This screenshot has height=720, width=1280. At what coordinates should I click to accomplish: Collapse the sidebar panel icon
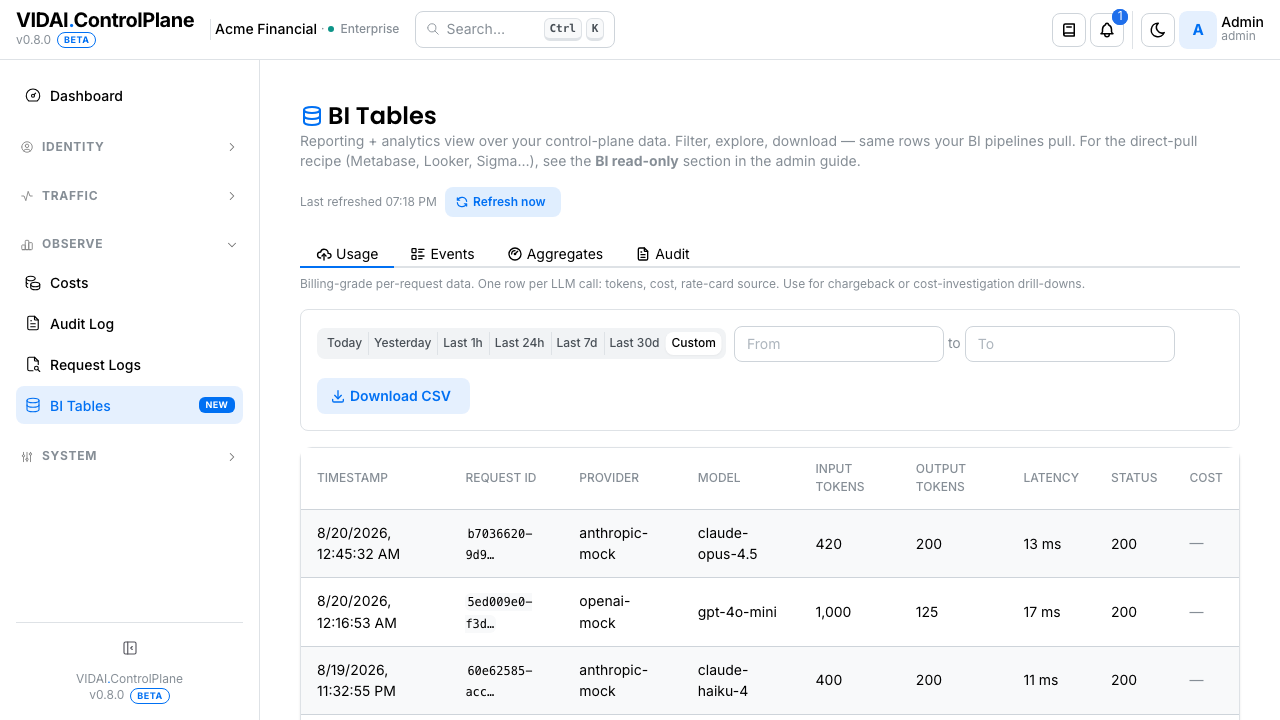coord(129,648)
